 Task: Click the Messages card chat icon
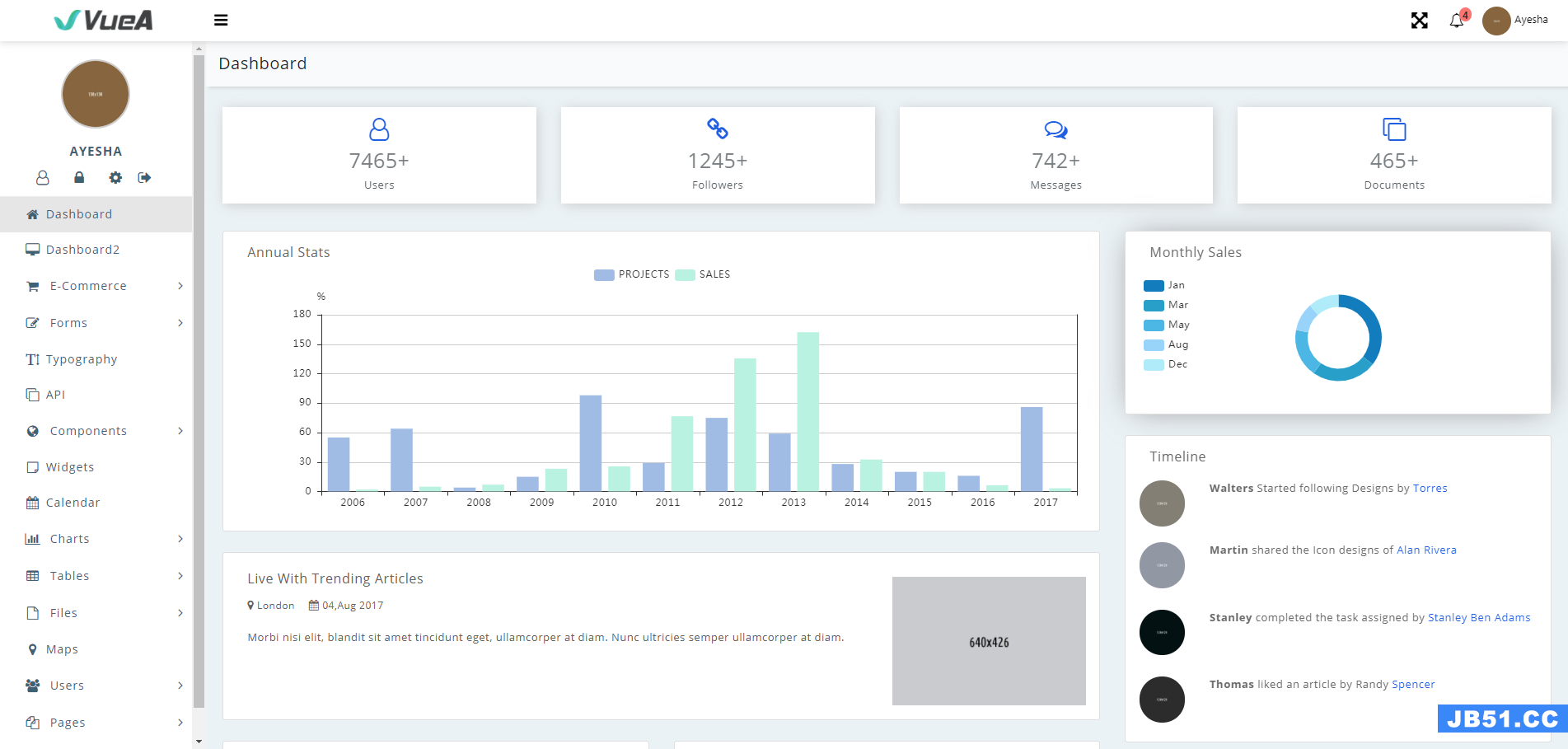(x=1055, y=129)
